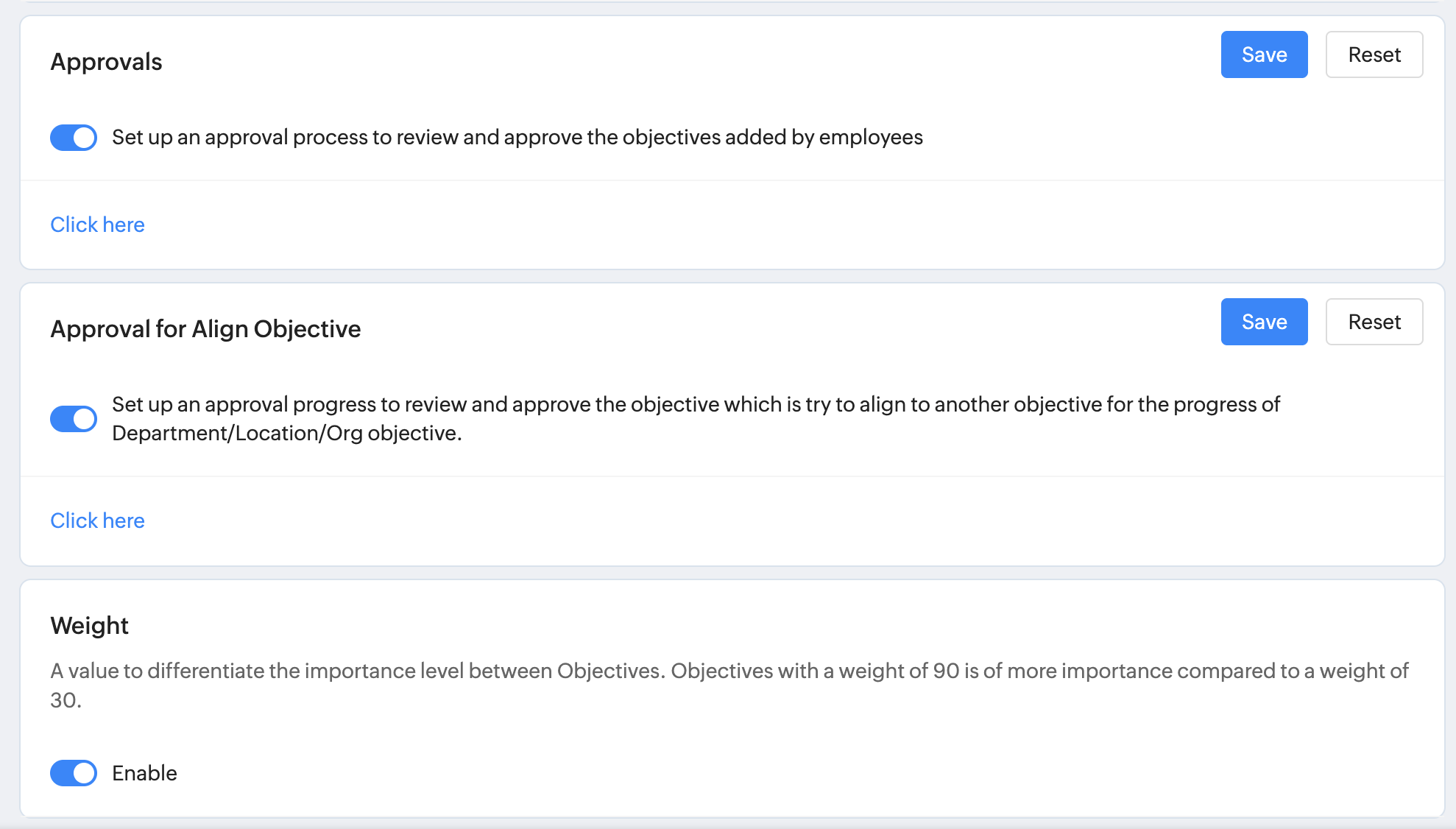Save the Approval for Align Objective settings
Viewport: 1456px width, 829px height.
[x=1264, y=322]
